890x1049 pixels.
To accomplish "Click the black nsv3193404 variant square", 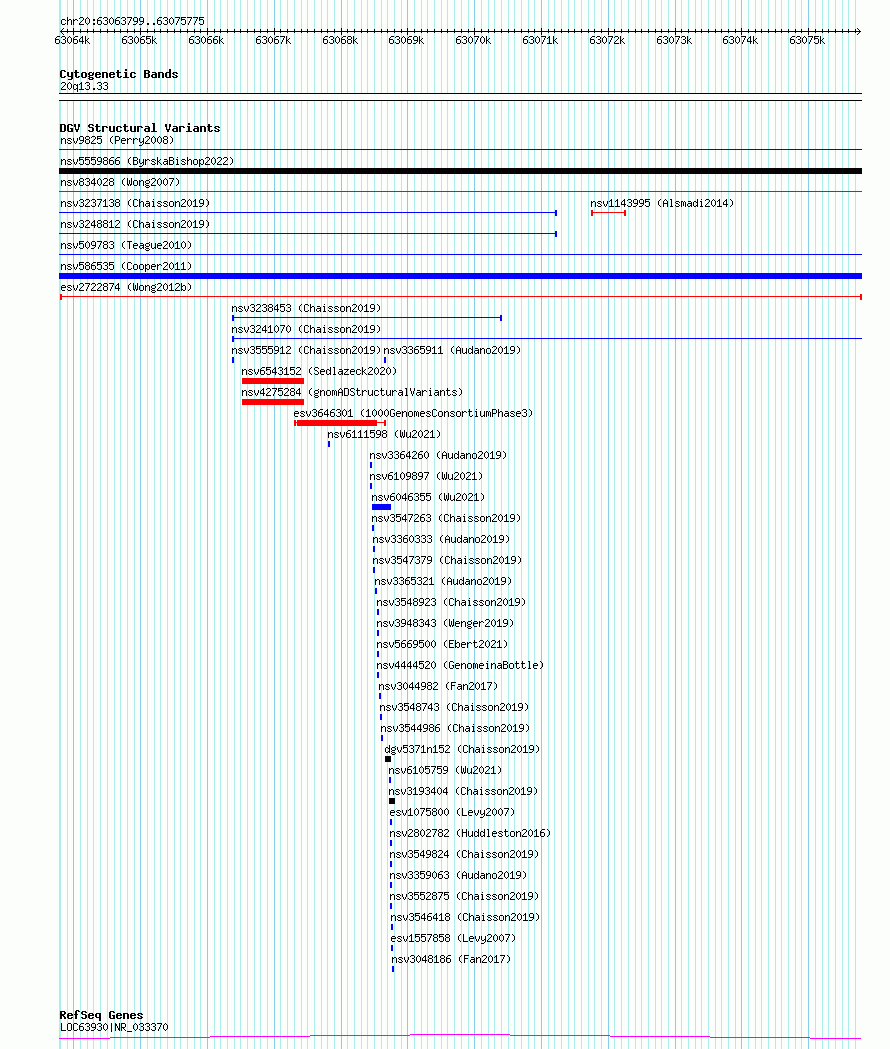I will (x=392, y=801).
